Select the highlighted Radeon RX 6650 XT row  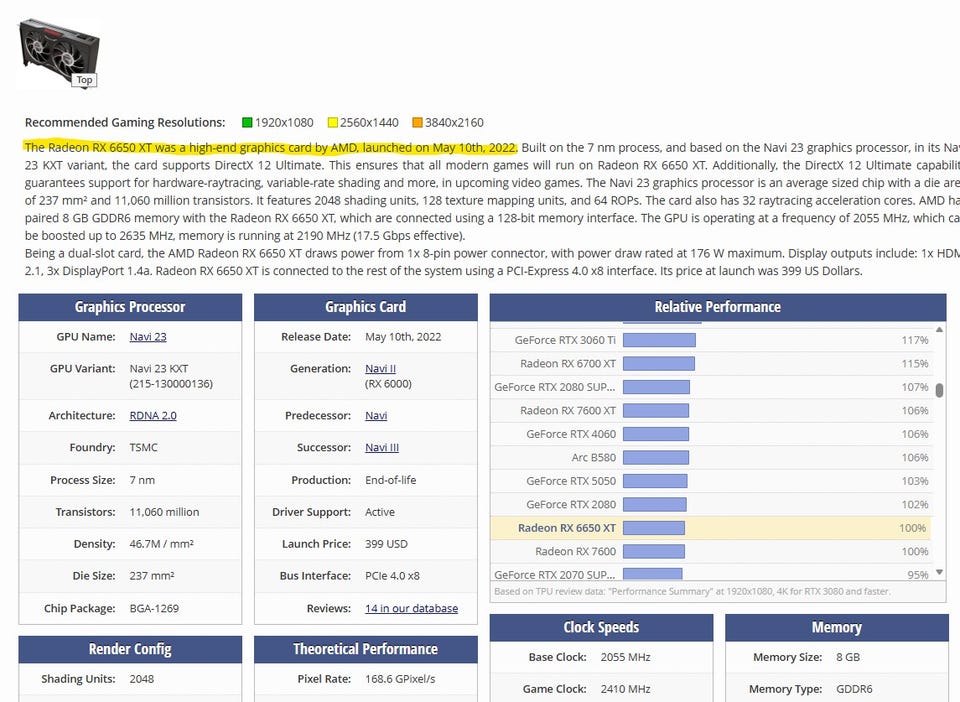point(710,528)
